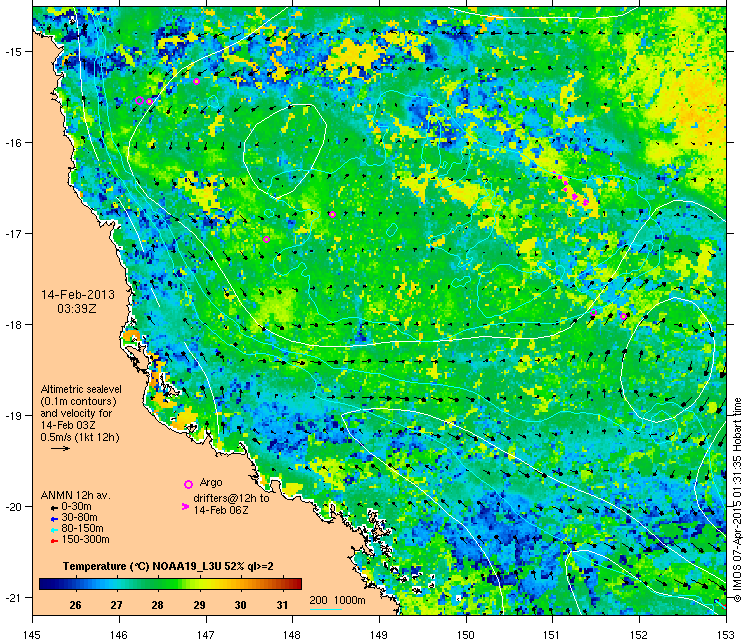Click the 'Temperature (°C) NOAA19_L3U 52% ql>=2' title
This screenshot has width=750, height=640.
pos(168,566)
